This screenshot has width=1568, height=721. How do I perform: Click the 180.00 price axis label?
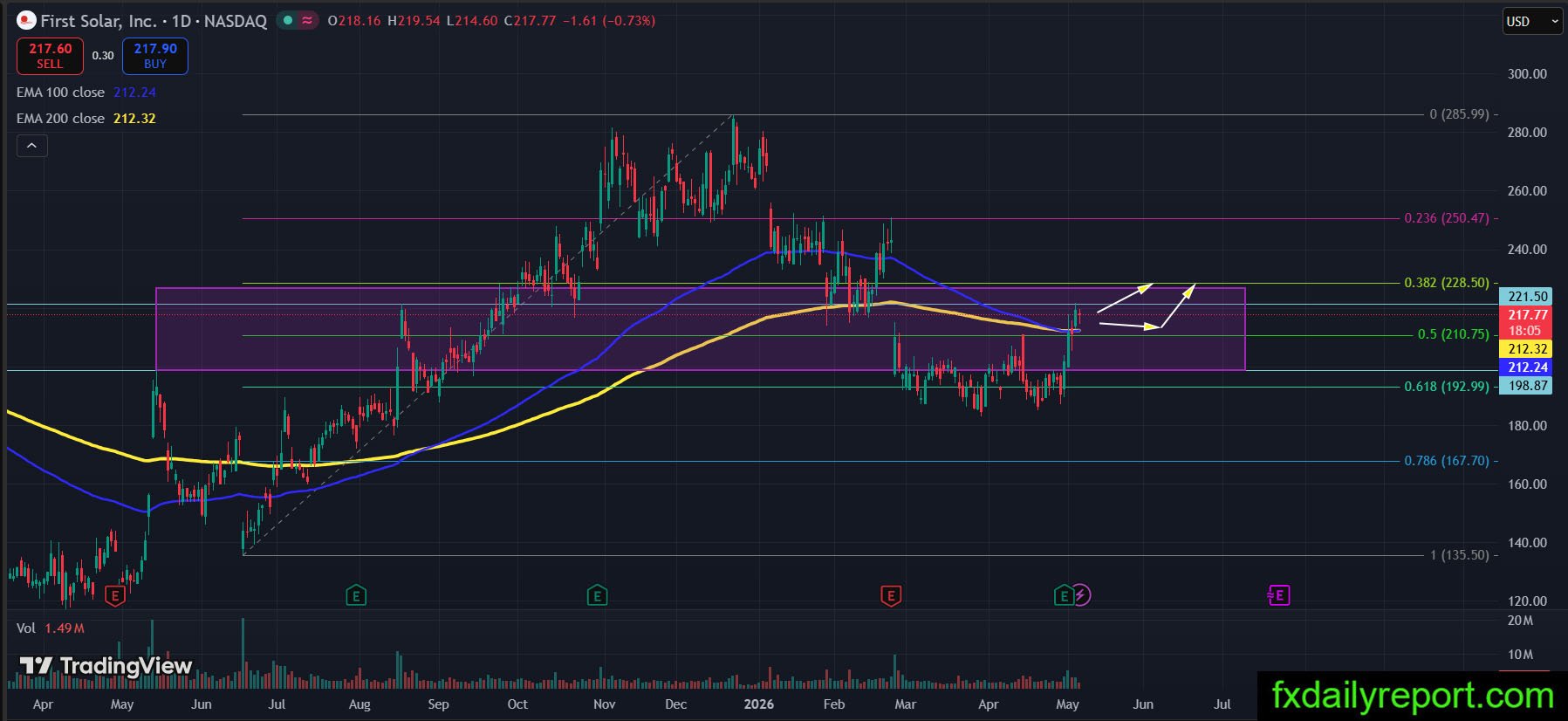tap(1527, 426)
